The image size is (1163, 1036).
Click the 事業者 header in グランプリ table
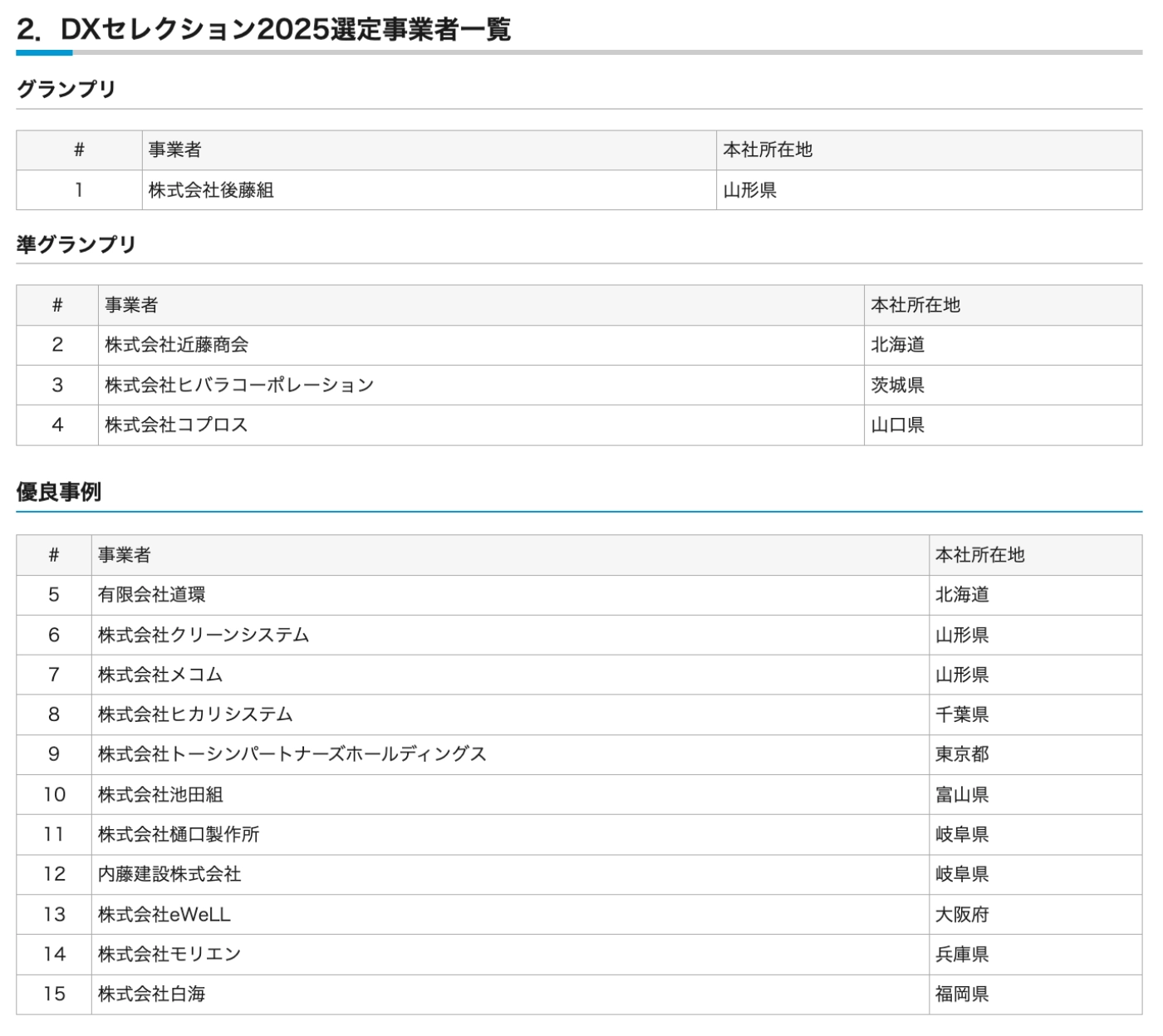429,150
